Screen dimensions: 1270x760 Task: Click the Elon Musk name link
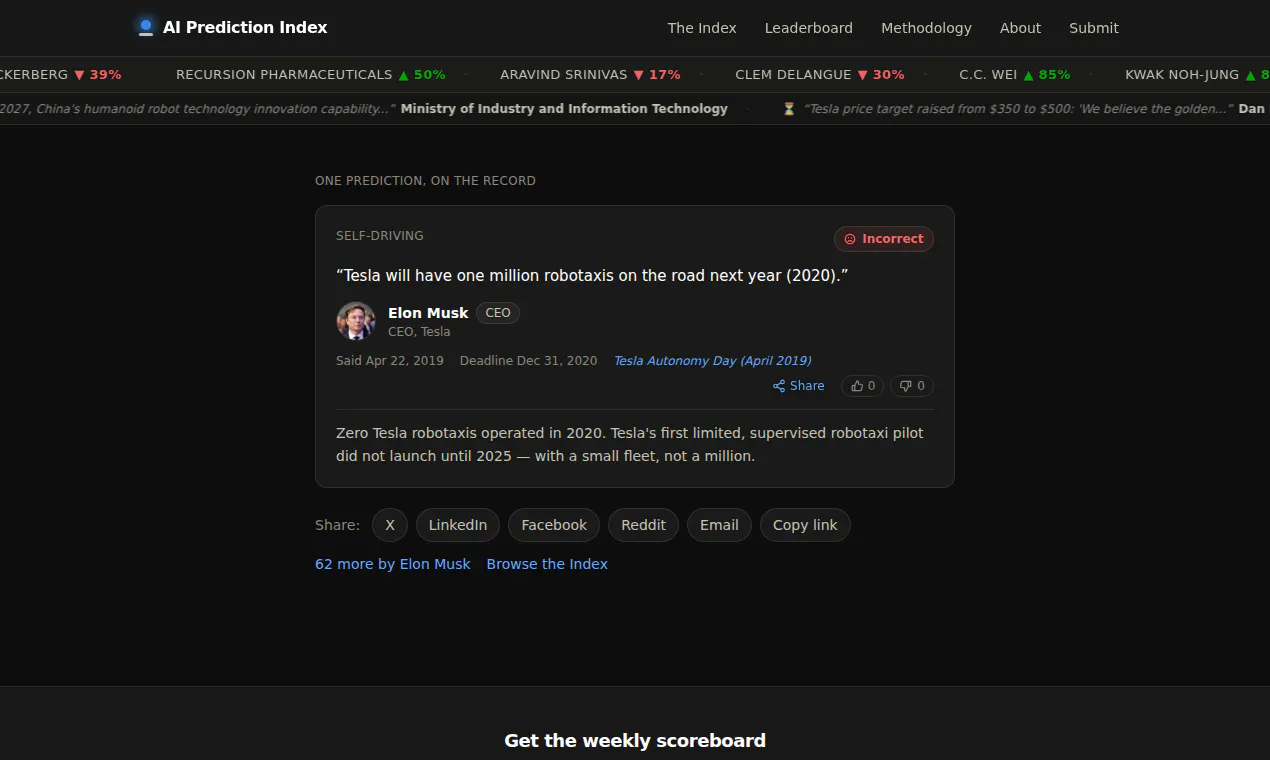(x=428, y=313)
